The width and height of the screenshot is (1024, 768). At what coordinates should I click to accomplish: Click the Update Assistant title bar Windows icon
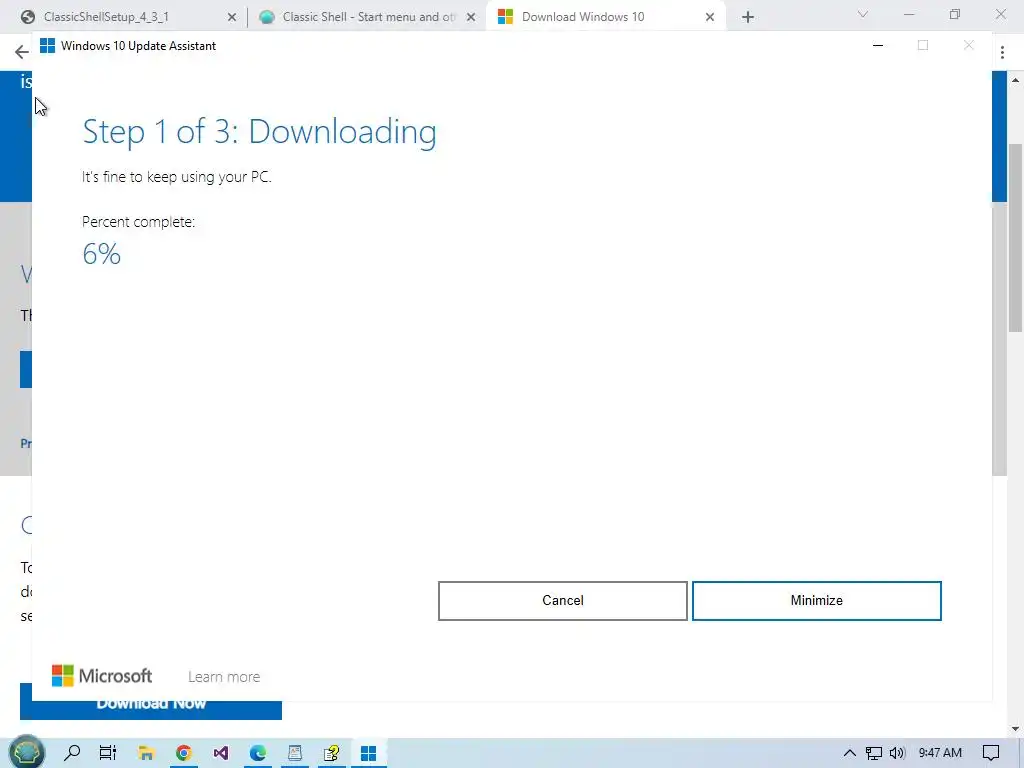pos(47,46)
